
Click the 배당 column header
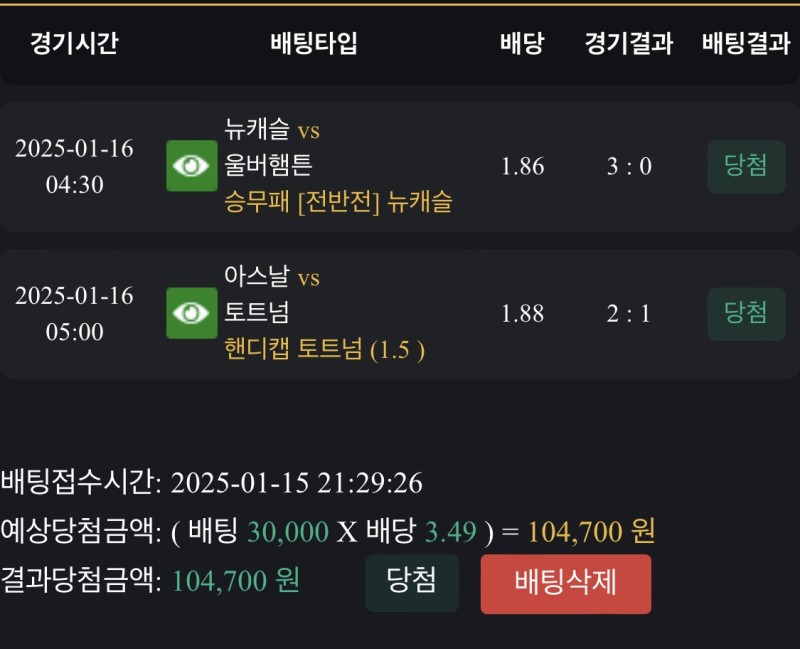pos(522,44)
